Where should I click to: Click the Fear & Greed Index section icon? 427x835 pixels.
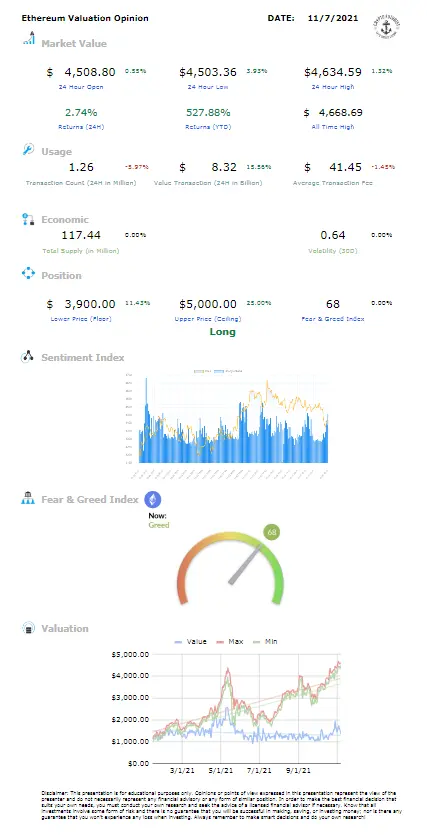[28, 498]
